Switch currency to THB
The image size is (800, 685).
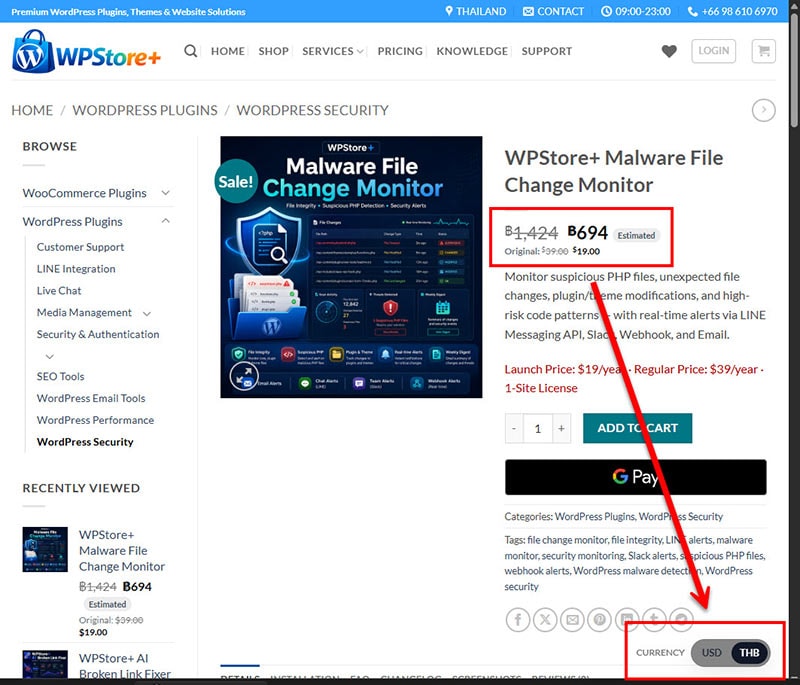(749, 652)
